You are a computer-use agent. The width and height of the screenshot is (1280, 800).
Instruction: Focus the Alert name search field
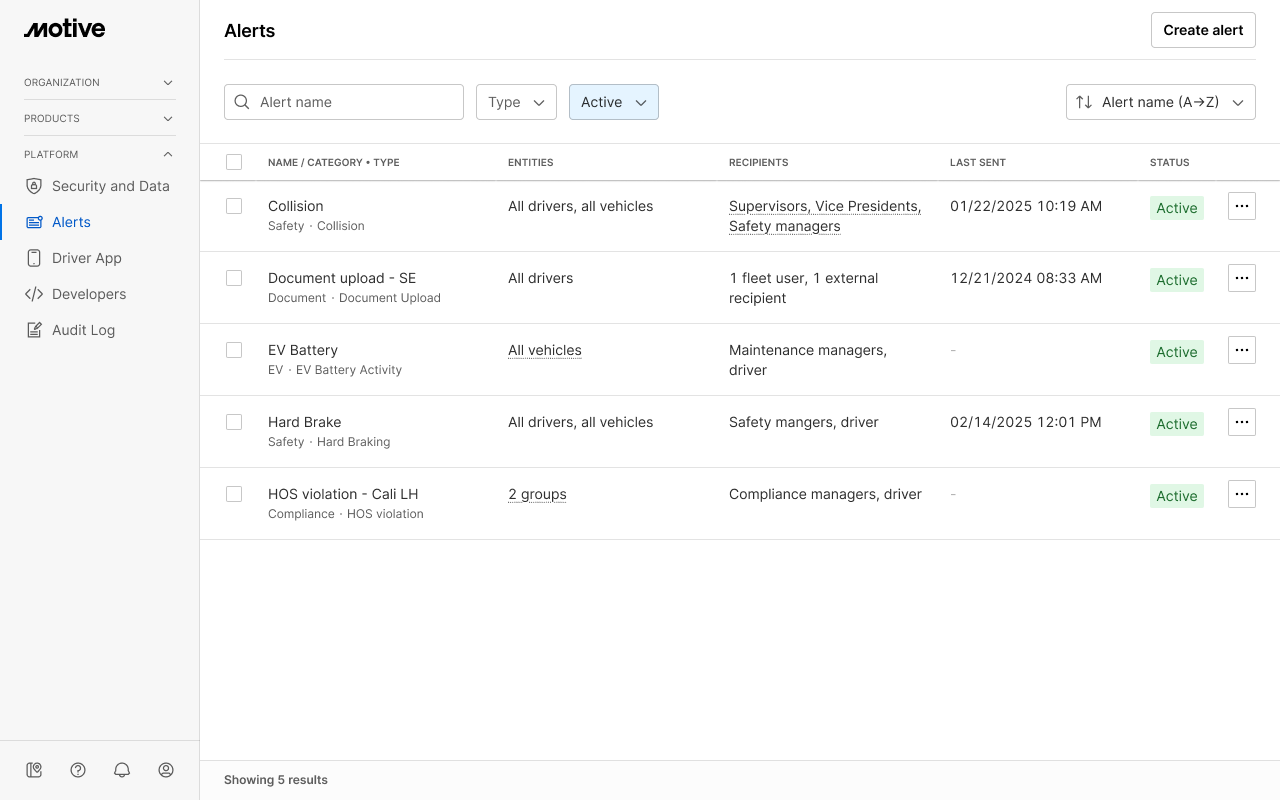pos(356,102)
